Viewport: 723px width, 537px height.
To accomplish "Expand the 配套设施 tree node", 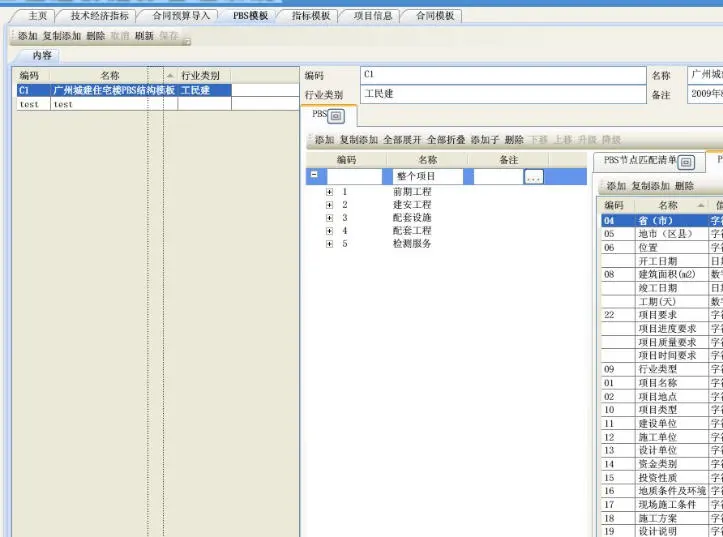I will point(329,217).
